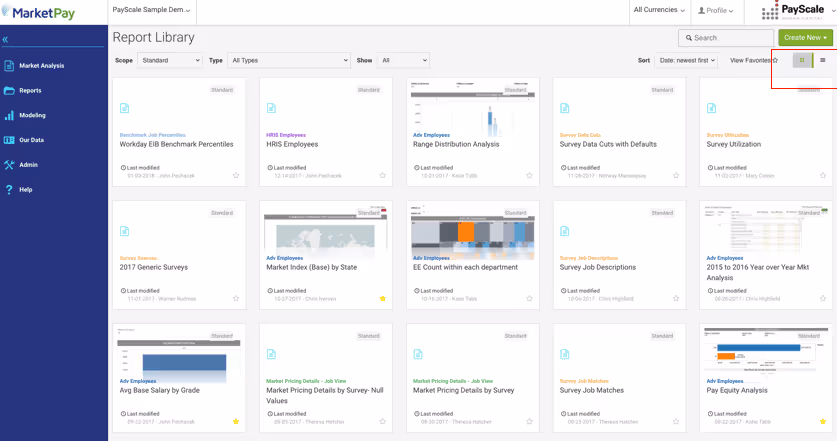Favorite Survey Utilization report star
Image resolution: width=837 pixels, height=441 pixels.
coord(823,175)
